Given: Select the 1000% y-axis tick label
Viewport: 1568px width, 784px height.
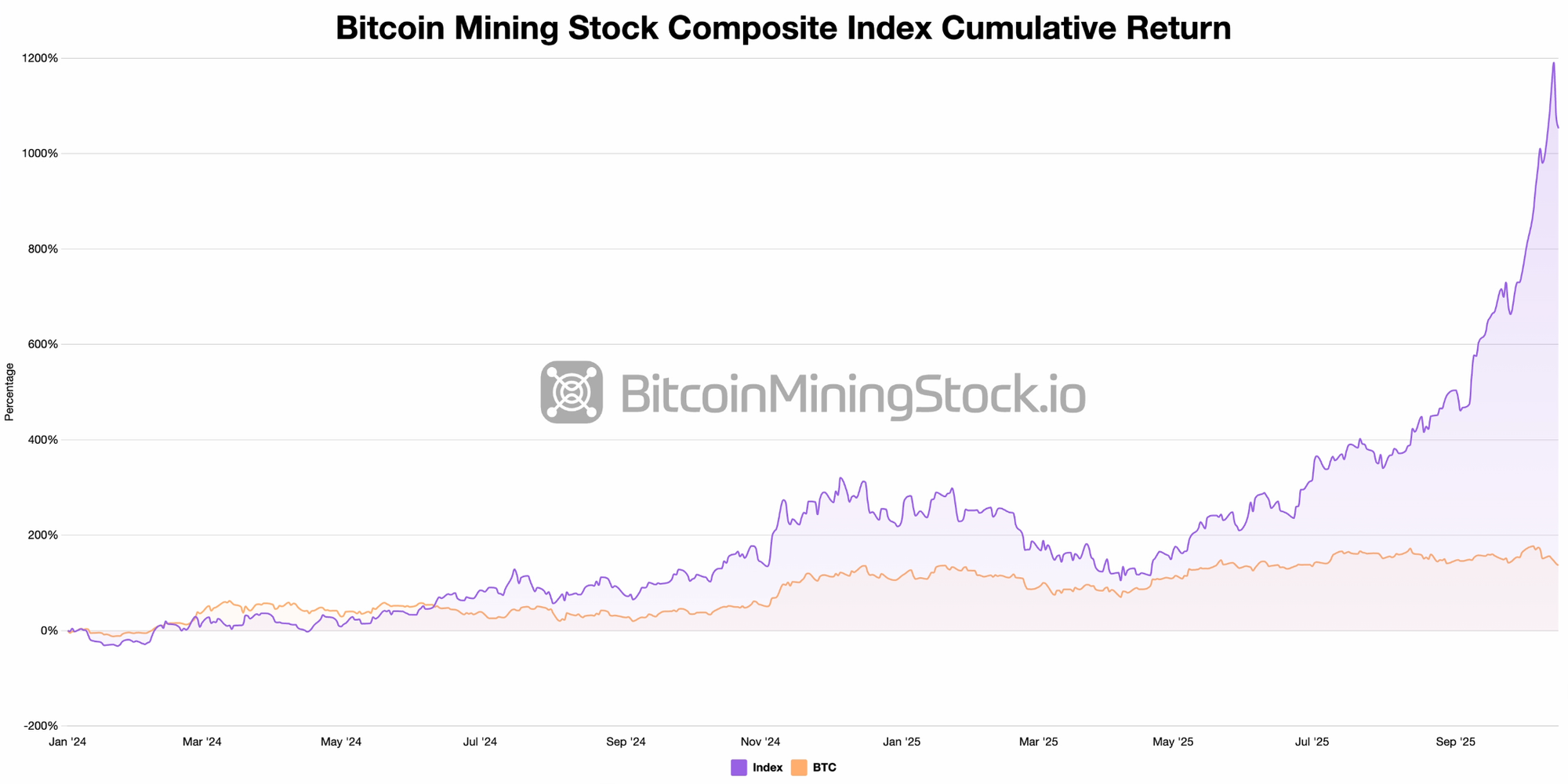Looking at the screenshot, I should (42, 154).
